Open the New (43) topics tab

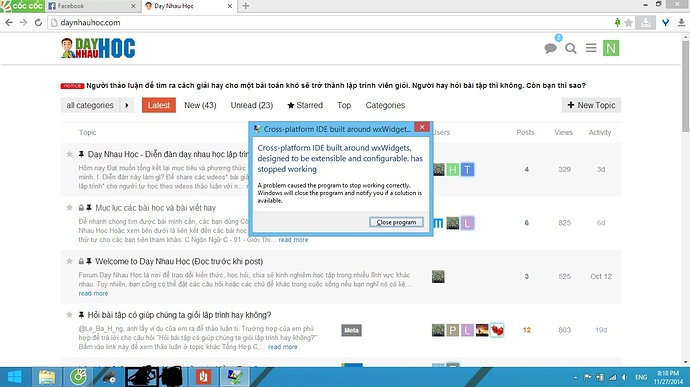click(200, 105)
